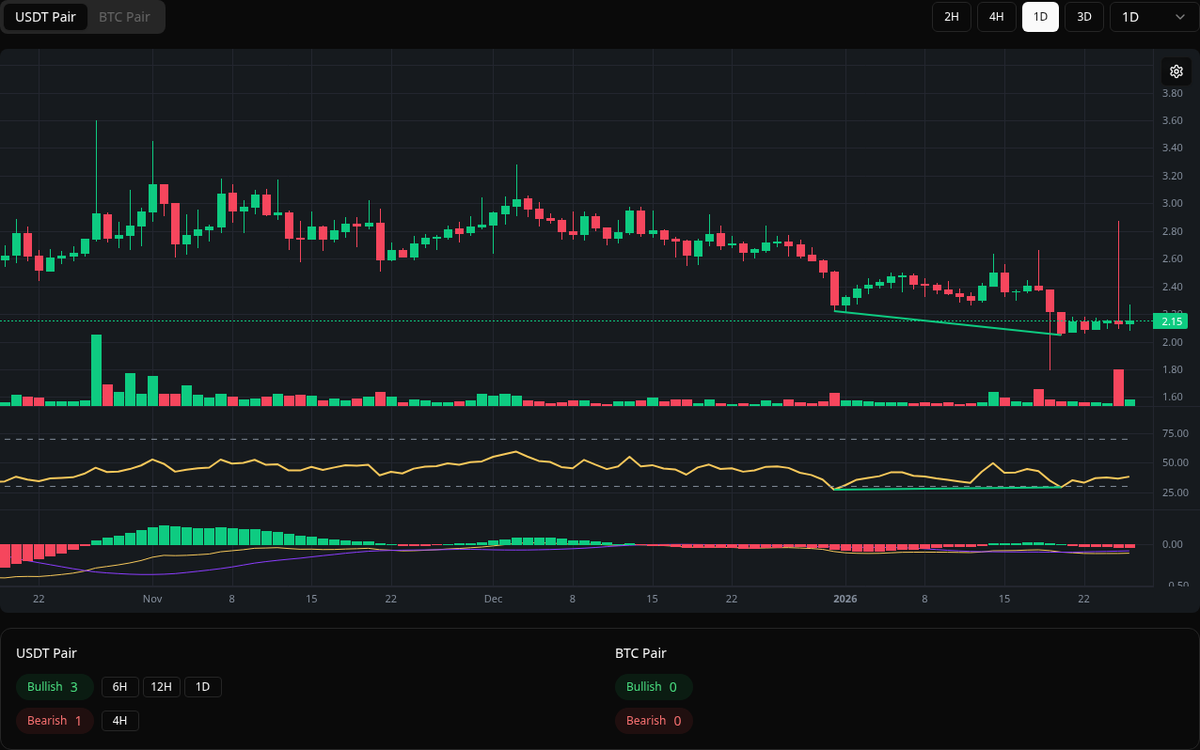Select the 6H bullish divergence chip
This screenshot has width=1200, height=750.
(120, 687)
